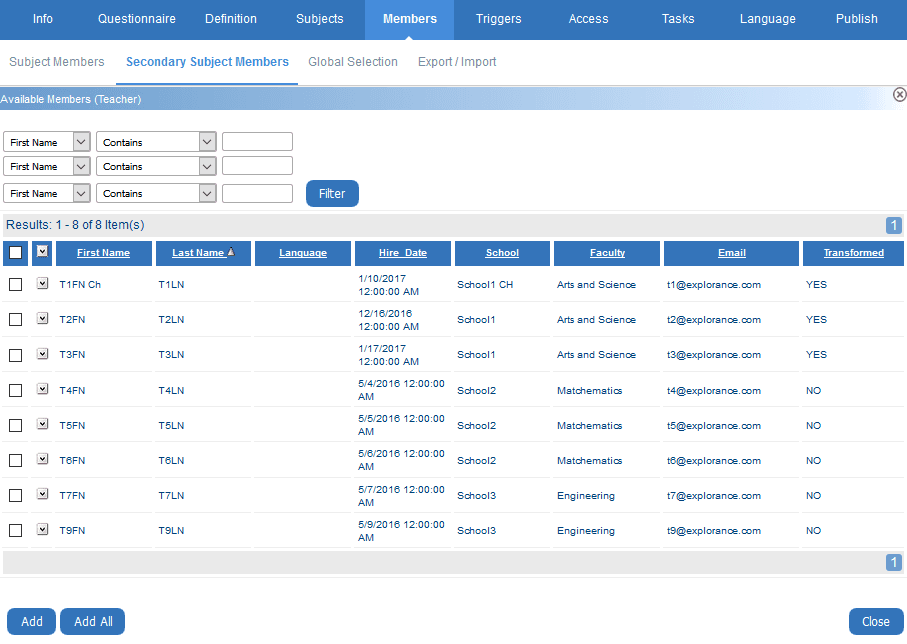Viewport: 907px width, 644px height.
Task: Open the Global Selection sub-tab
Action: 353,62
